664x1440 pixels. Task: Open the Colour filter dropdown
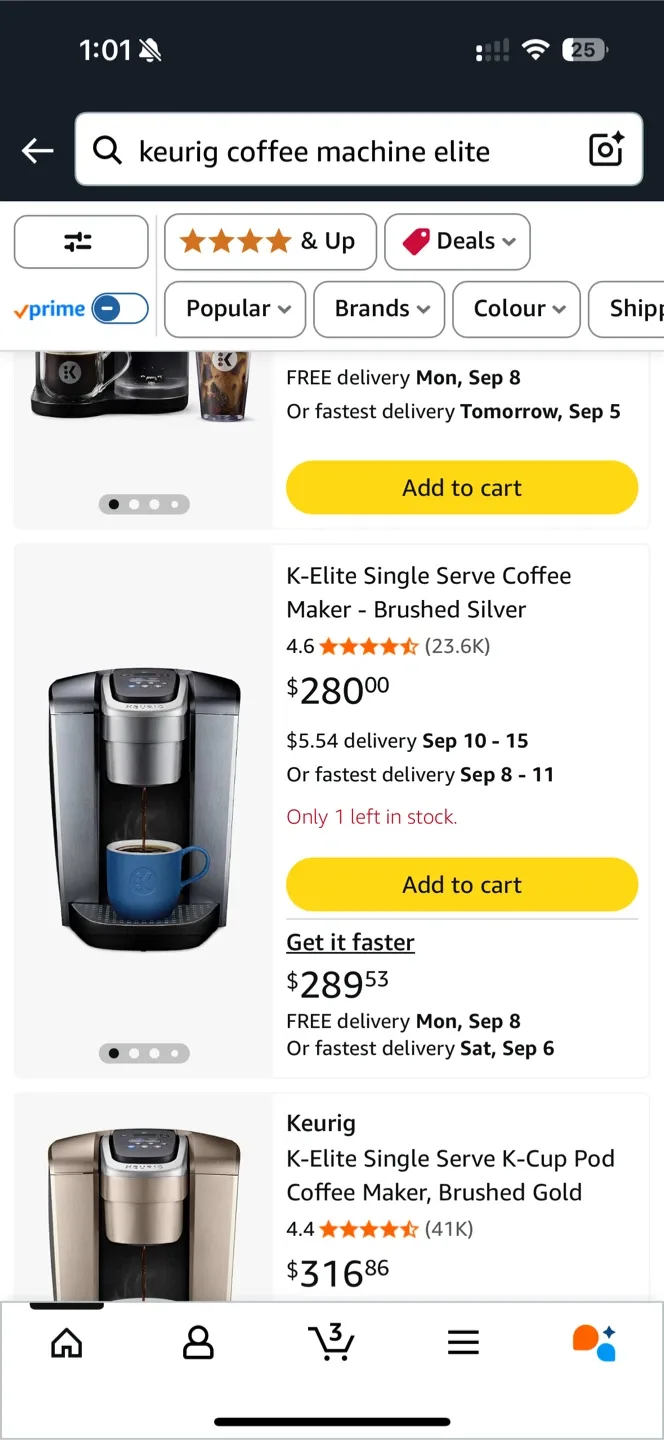coord(516,309)
